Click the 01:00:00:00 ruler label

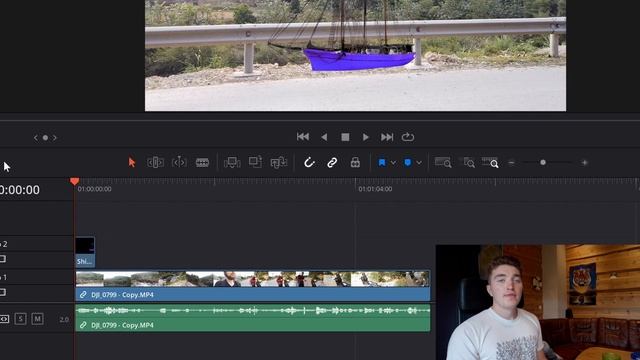click(94, 189)
